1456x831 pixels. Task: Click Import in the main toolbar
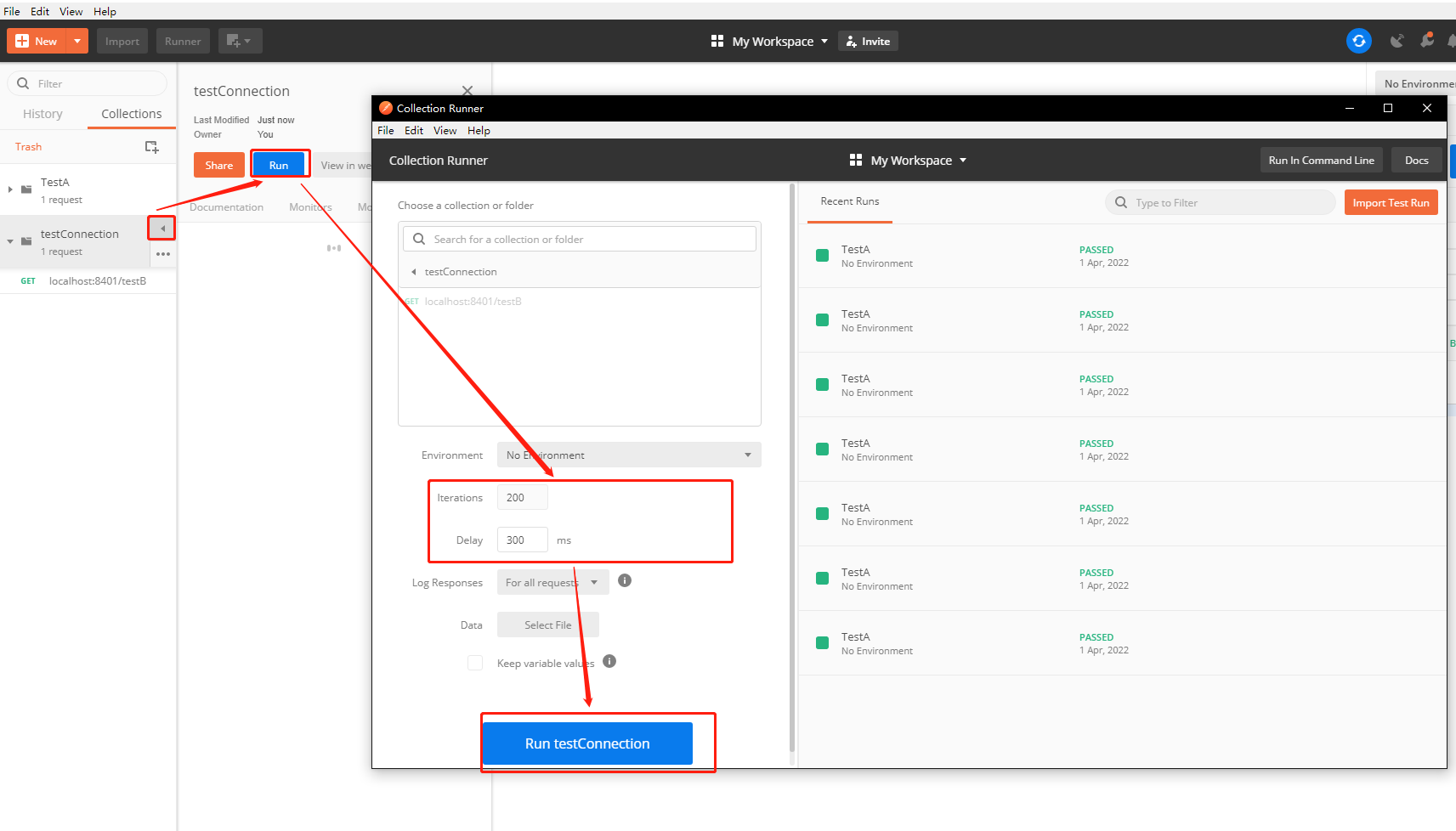[122, 41]
